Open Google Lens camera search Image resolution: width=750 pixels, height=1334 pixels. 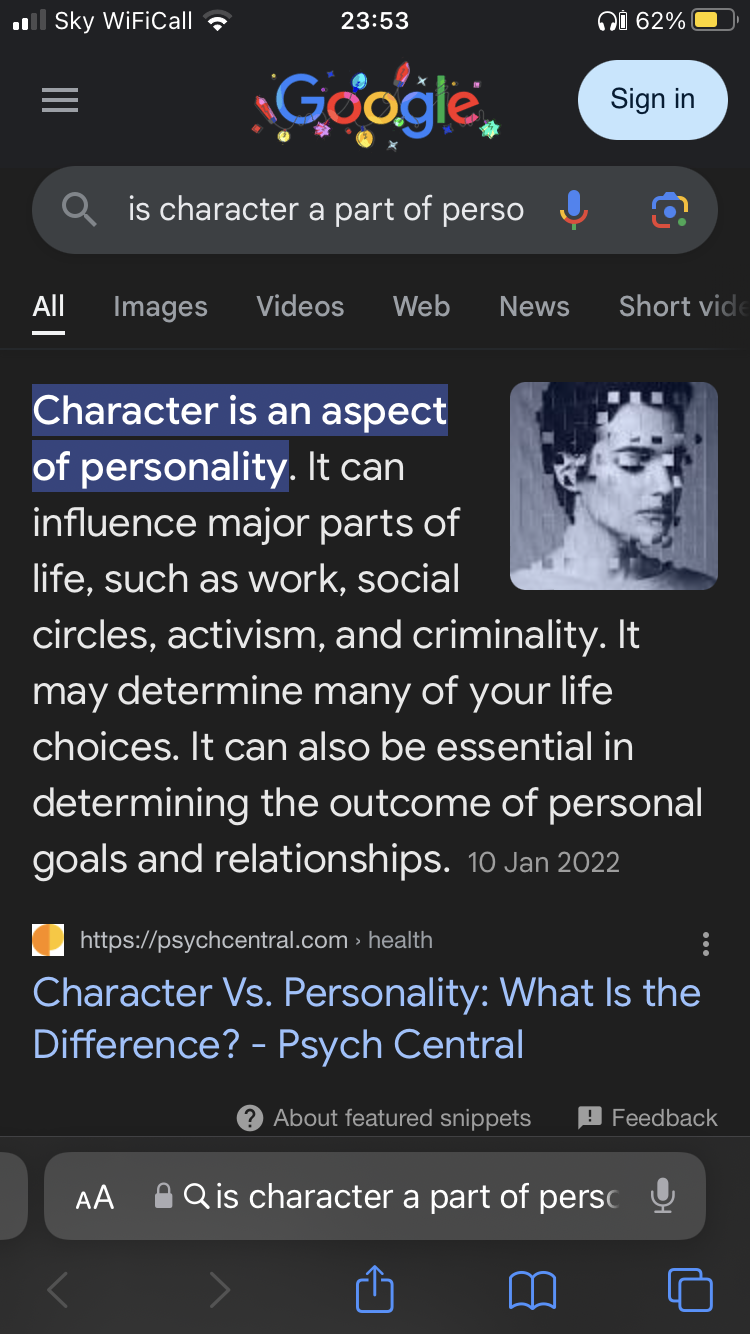669,209
